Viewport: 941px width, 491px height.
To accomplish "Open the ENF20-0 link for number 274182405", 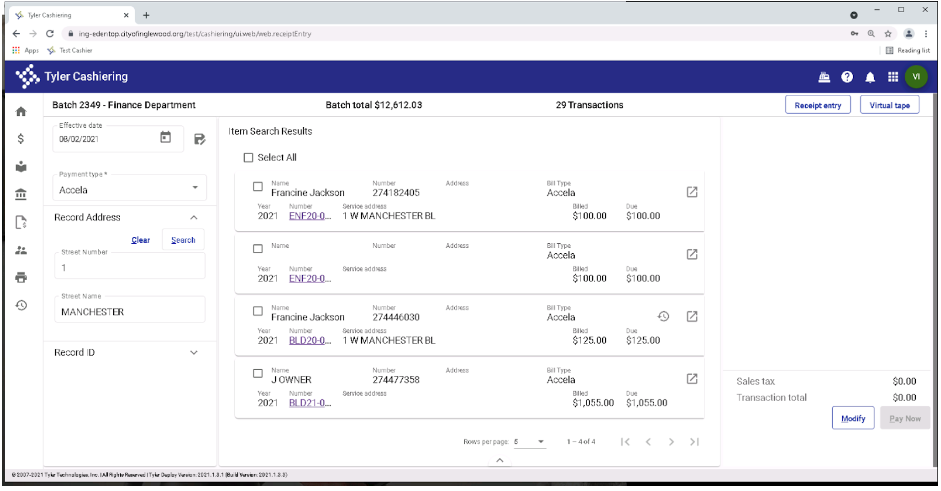I will (x=310, y=216).
